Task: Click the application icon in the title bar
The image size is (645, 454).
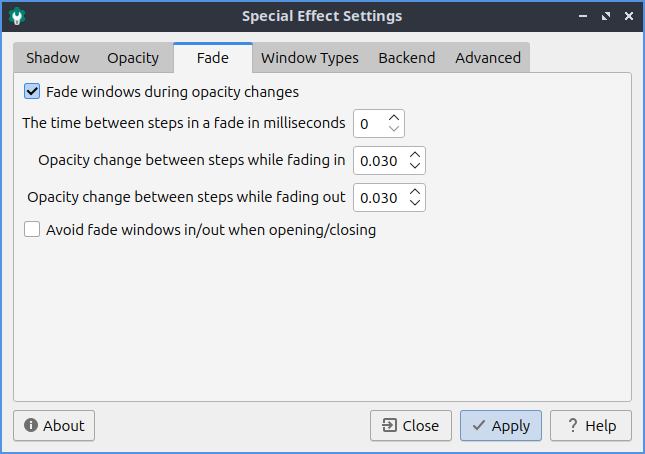Action: [17, 16]
